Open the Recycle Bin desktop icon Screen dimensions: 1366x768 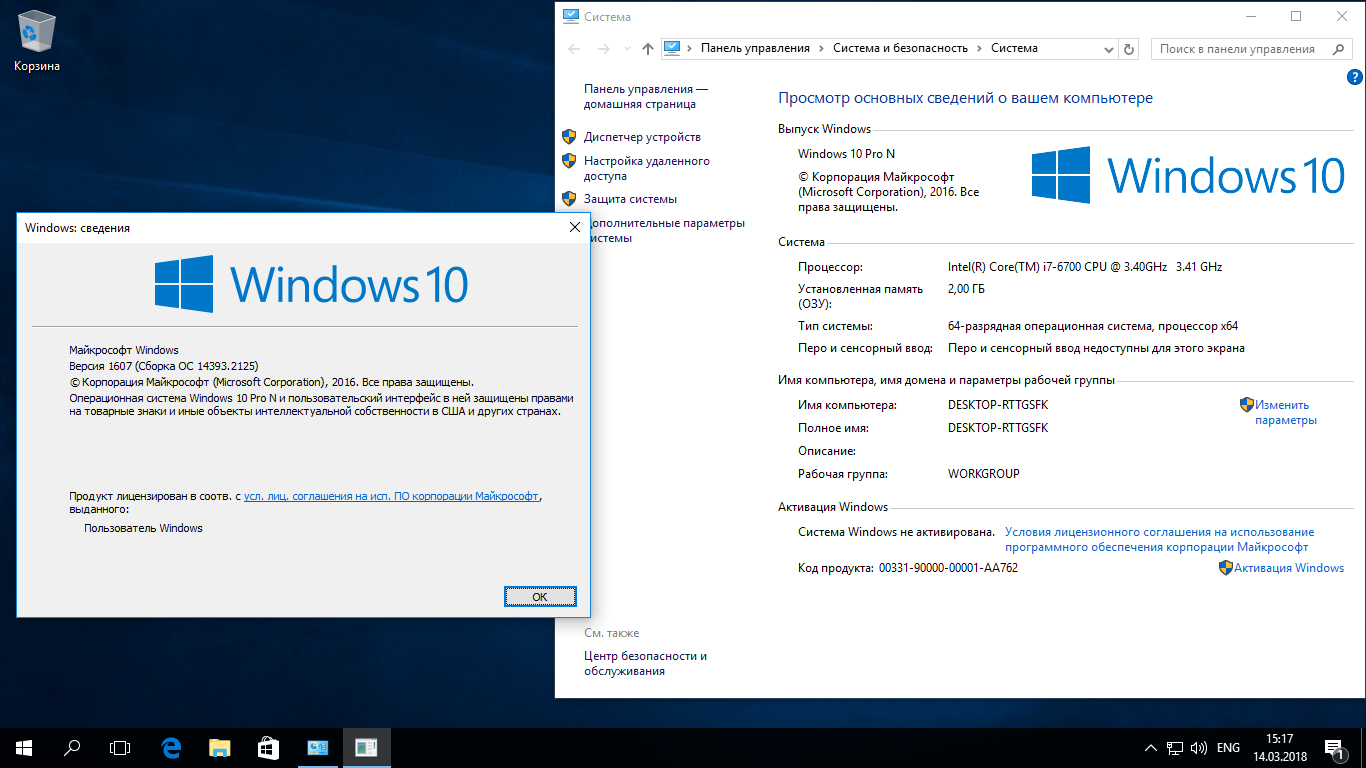tap(37, 40)
